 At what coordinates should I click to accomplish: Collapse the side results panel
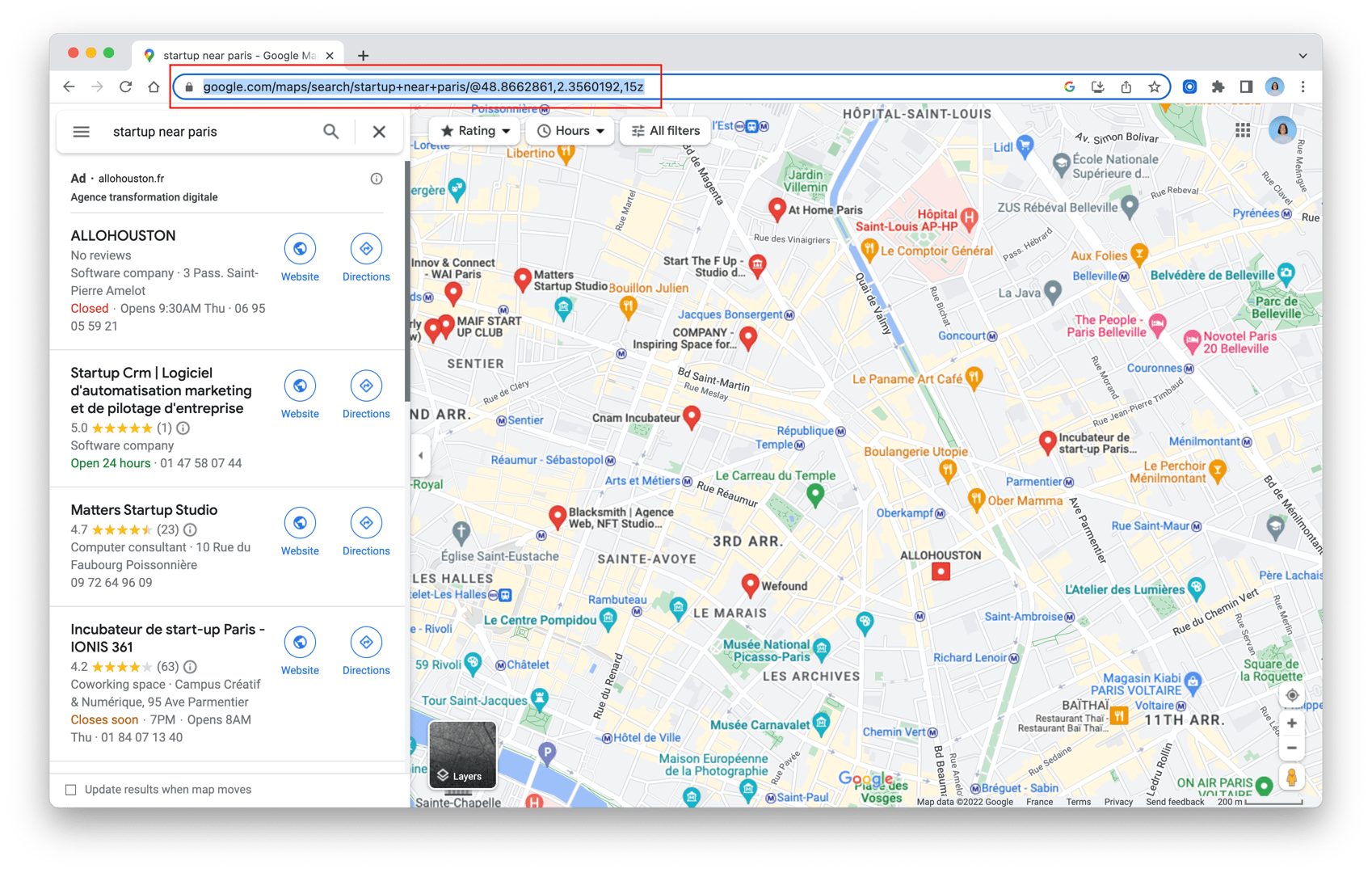(420, 456)
